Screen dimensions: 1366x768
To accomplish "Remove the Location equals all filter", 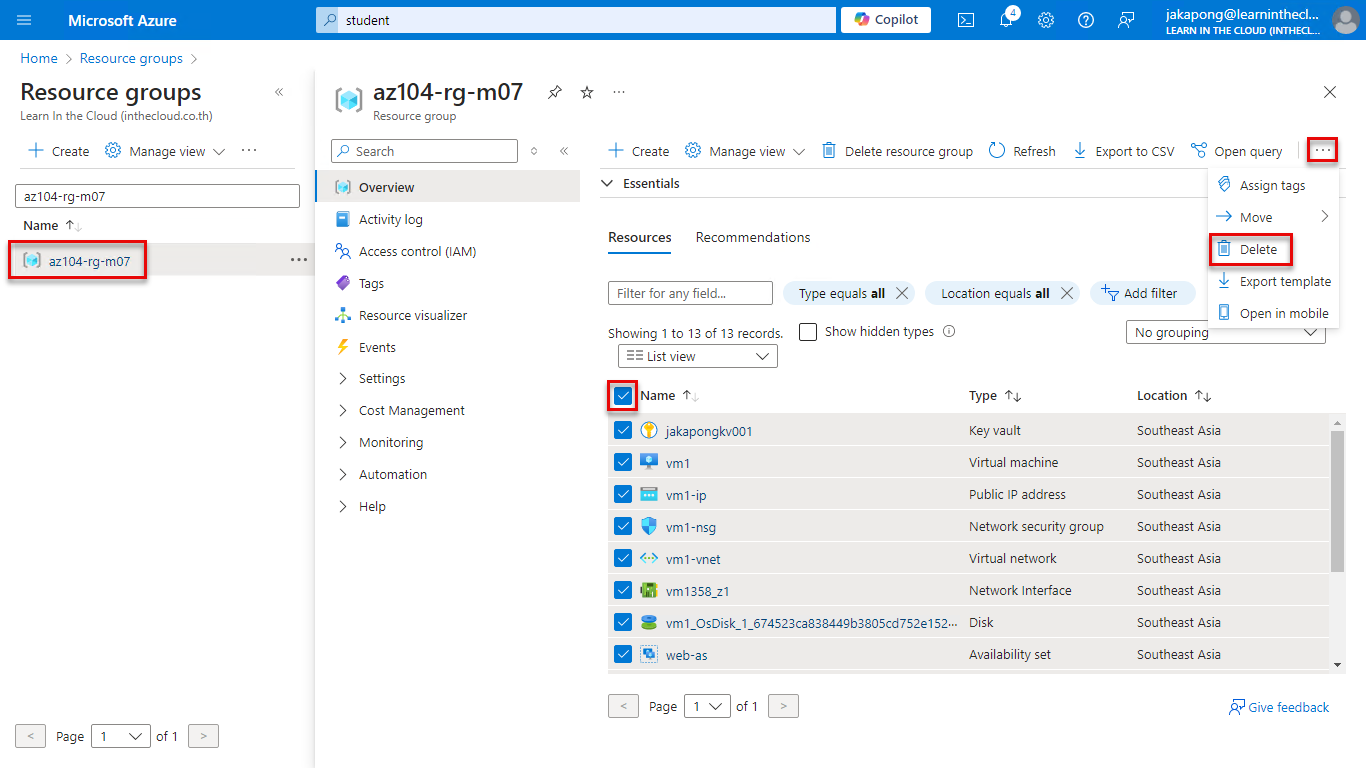I will pos(1067,293).
